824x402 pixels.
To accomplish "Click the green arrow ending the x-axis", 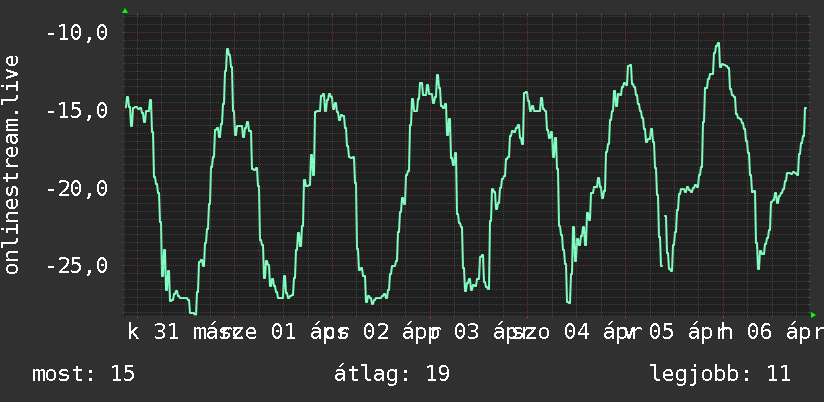I will pyautogui.click(x=813, y=315).
